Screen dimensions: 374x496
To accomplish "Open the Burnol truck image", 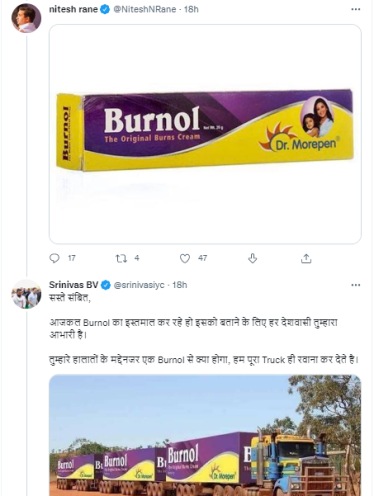I will (205, 435).
